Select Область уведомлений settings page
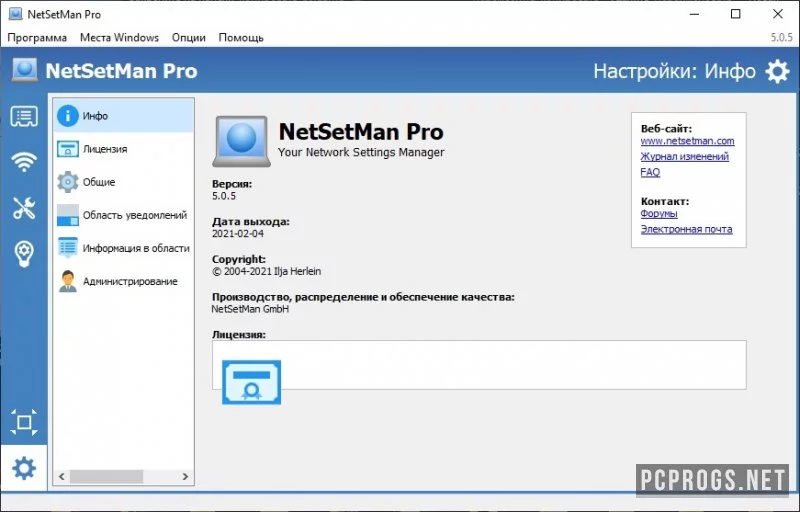 tap(123, 215)
